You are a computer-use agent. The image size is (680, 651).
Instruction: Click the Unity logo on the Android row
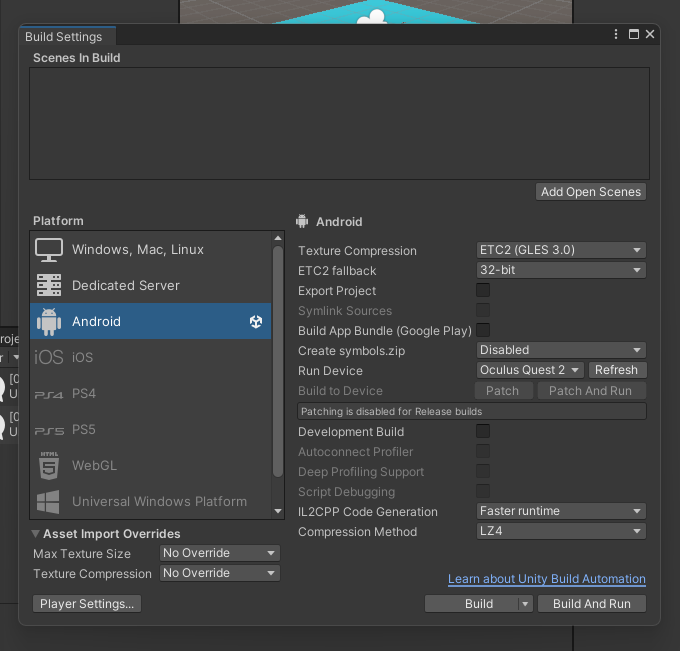[256, 321]
